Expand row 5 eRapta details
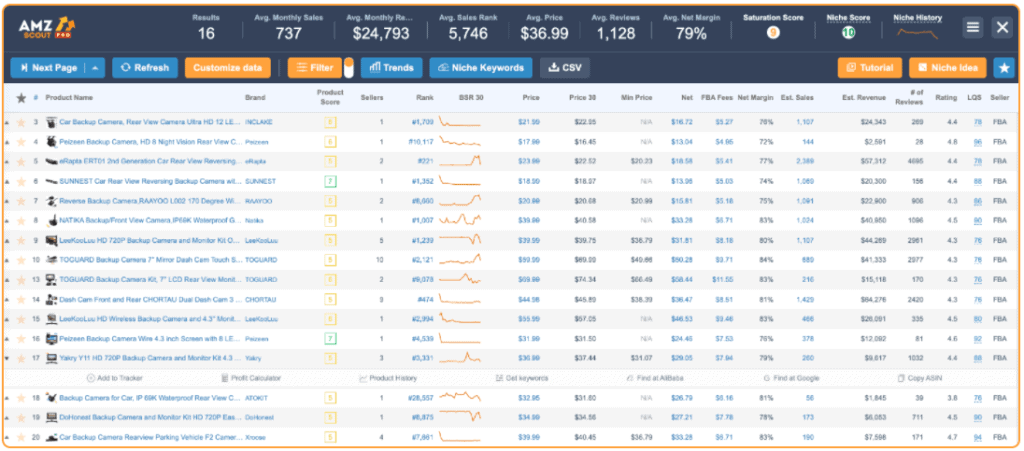Viewport: 1024px width, 451px height. pos(7,161)
